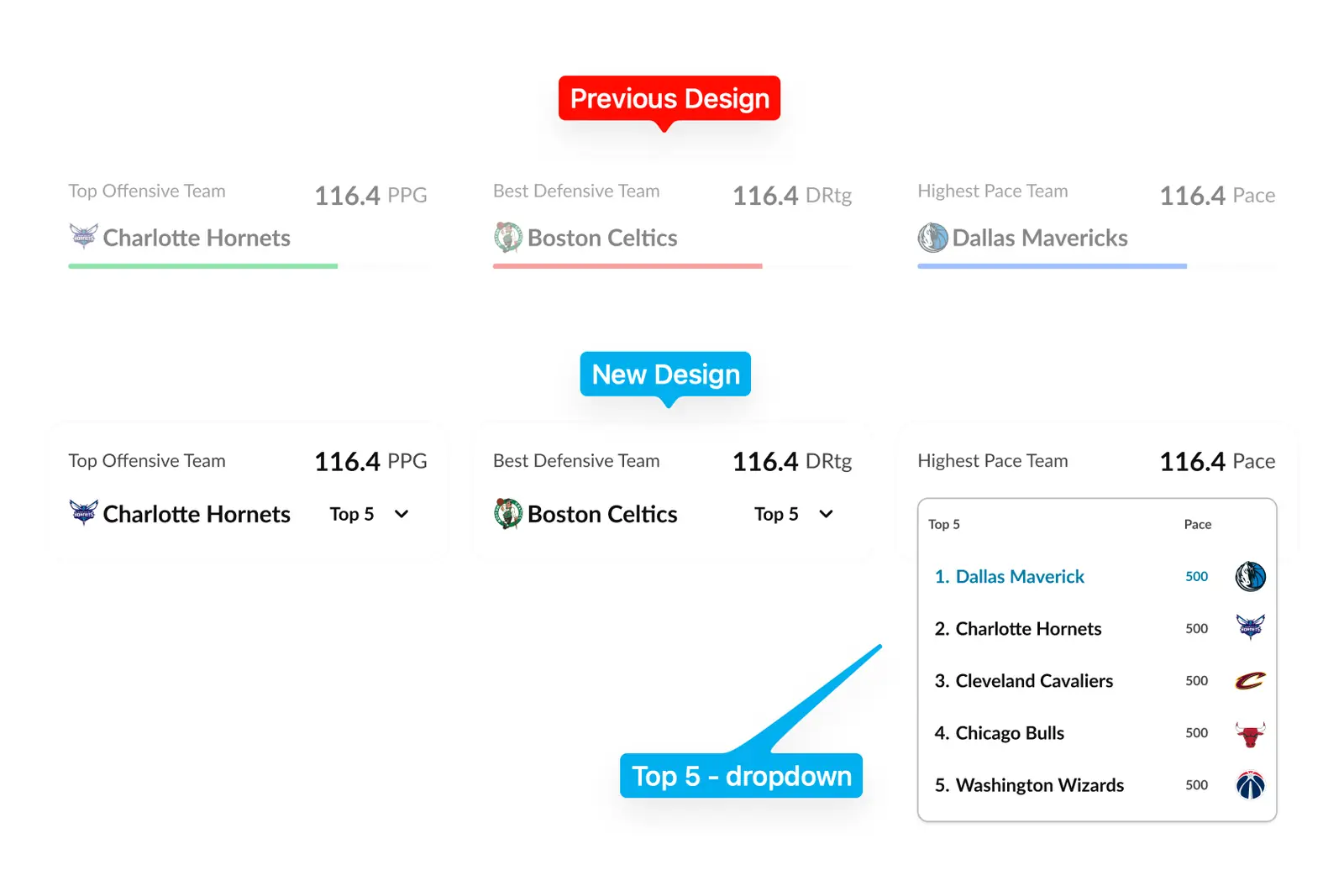Viewport: 1344px width, 896px height.
Task: Select 3. Cleveland Cavaliers in pace list
Action: (x=1097, y=680)
